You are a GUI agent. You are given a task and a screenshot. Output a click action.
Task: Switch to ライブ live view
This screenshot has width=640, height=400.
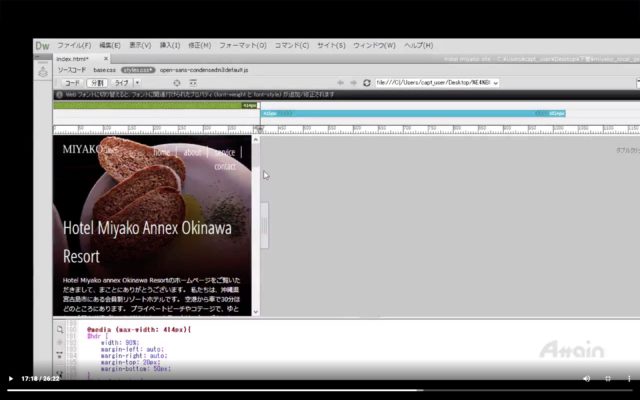tap(122, 83)
